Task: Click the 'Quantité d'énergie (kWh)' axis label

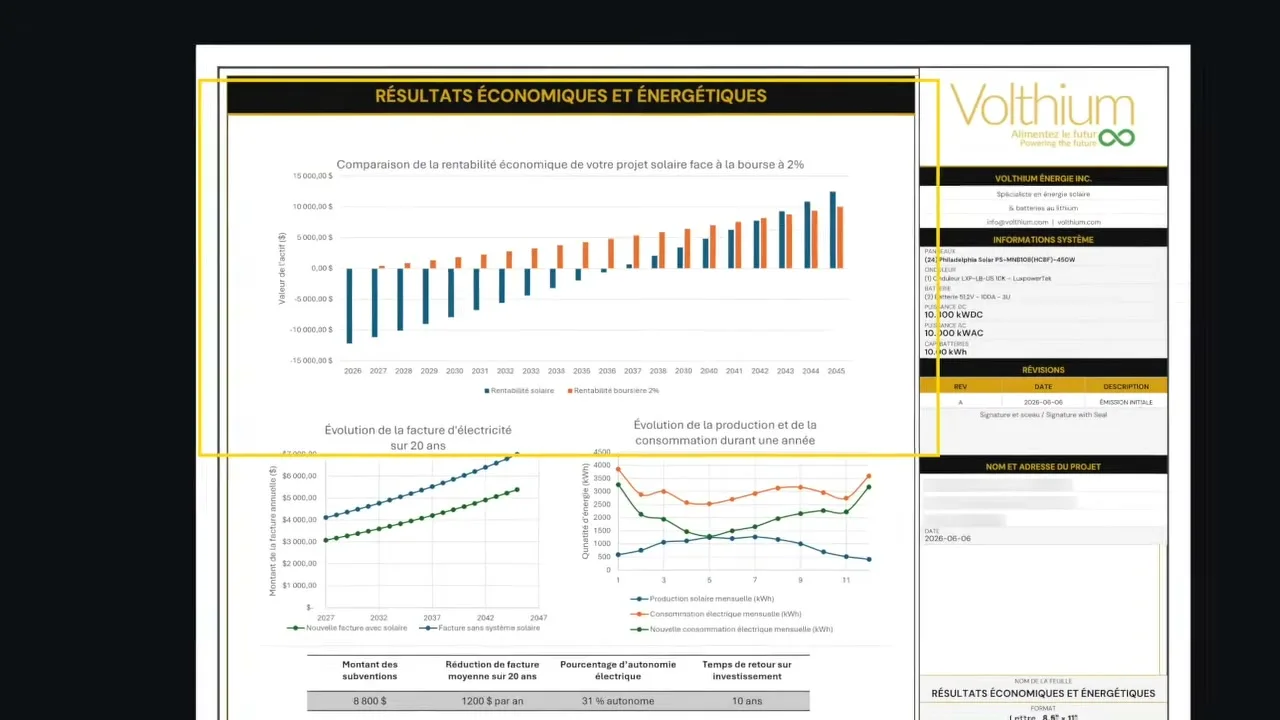Action: coord(586,512)
